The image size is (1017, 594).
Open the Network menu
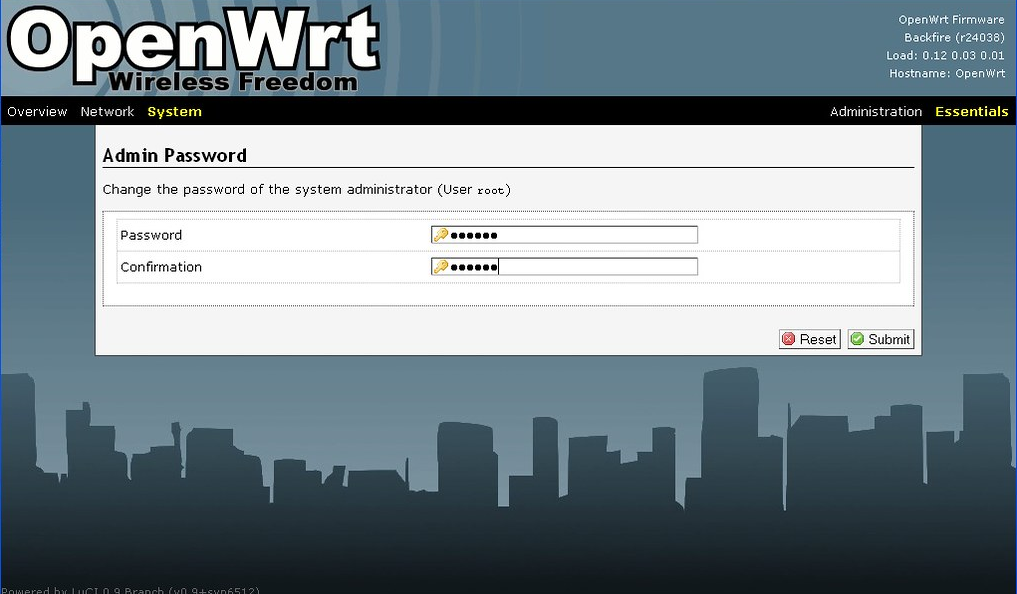[x=107, y=112]
